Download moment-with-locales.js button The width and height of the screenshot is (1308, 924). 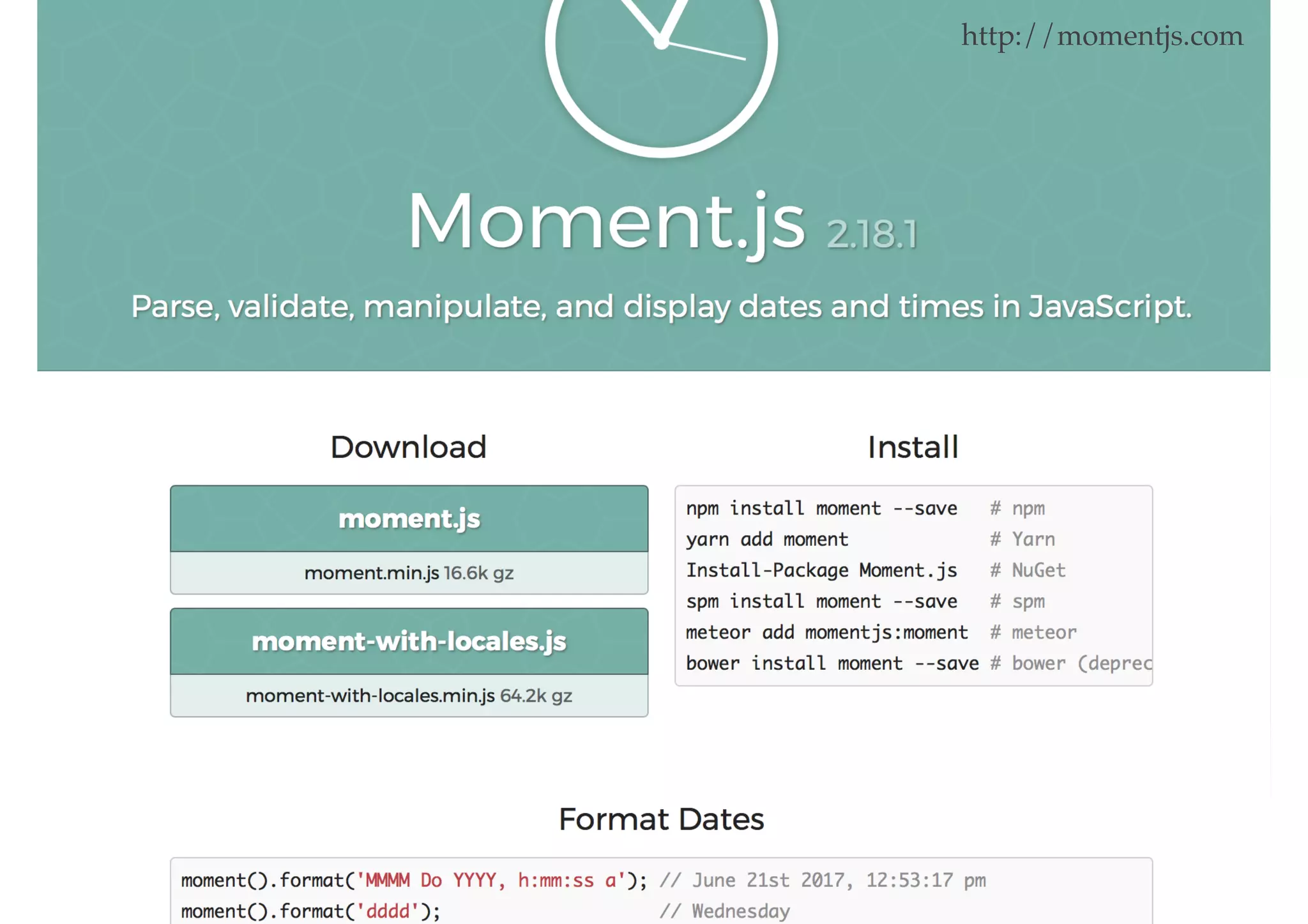(409, 641)
